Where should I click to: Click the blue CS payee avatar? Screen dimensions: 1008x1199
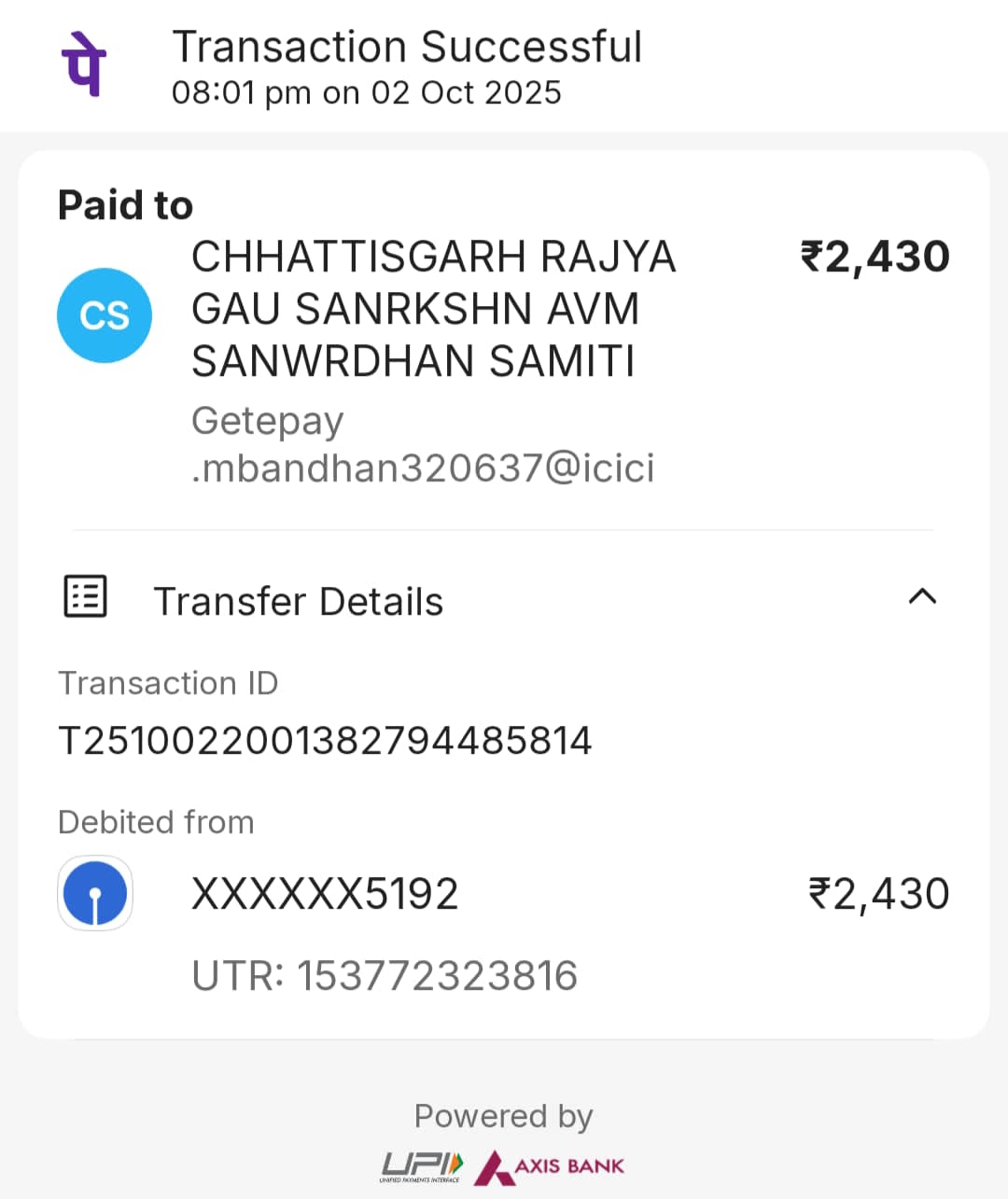(105, 315)
